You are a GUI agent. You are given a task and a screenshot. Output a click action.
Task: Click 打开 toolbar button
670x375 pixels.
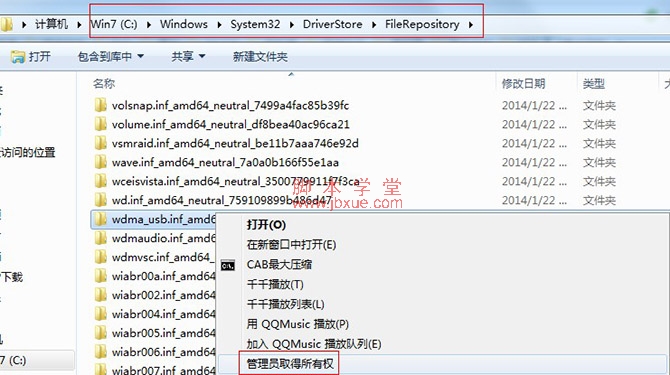point(31,56)
